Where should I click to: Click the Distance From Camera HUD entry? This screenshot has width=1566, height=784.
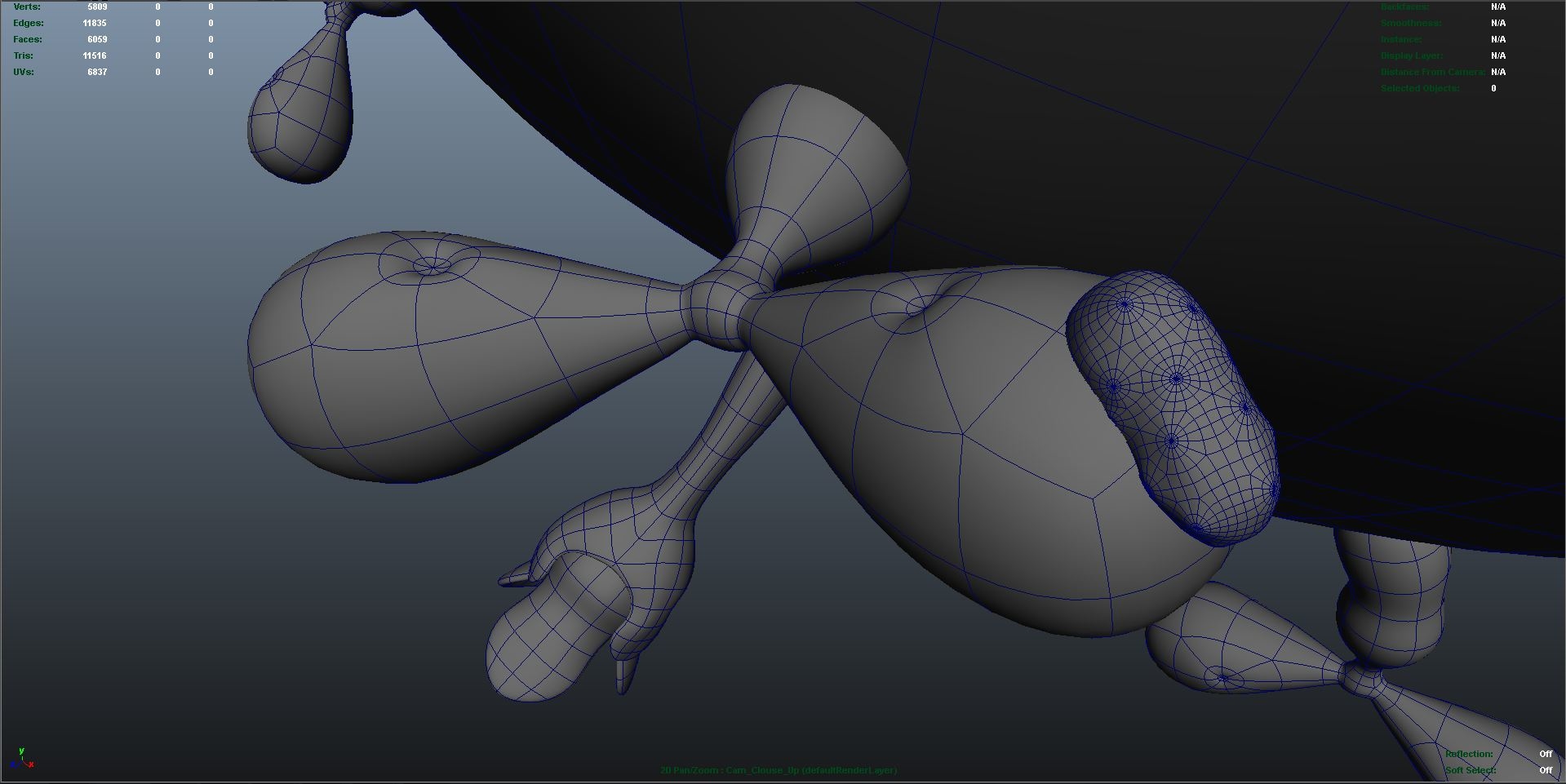coord(1432,72)
